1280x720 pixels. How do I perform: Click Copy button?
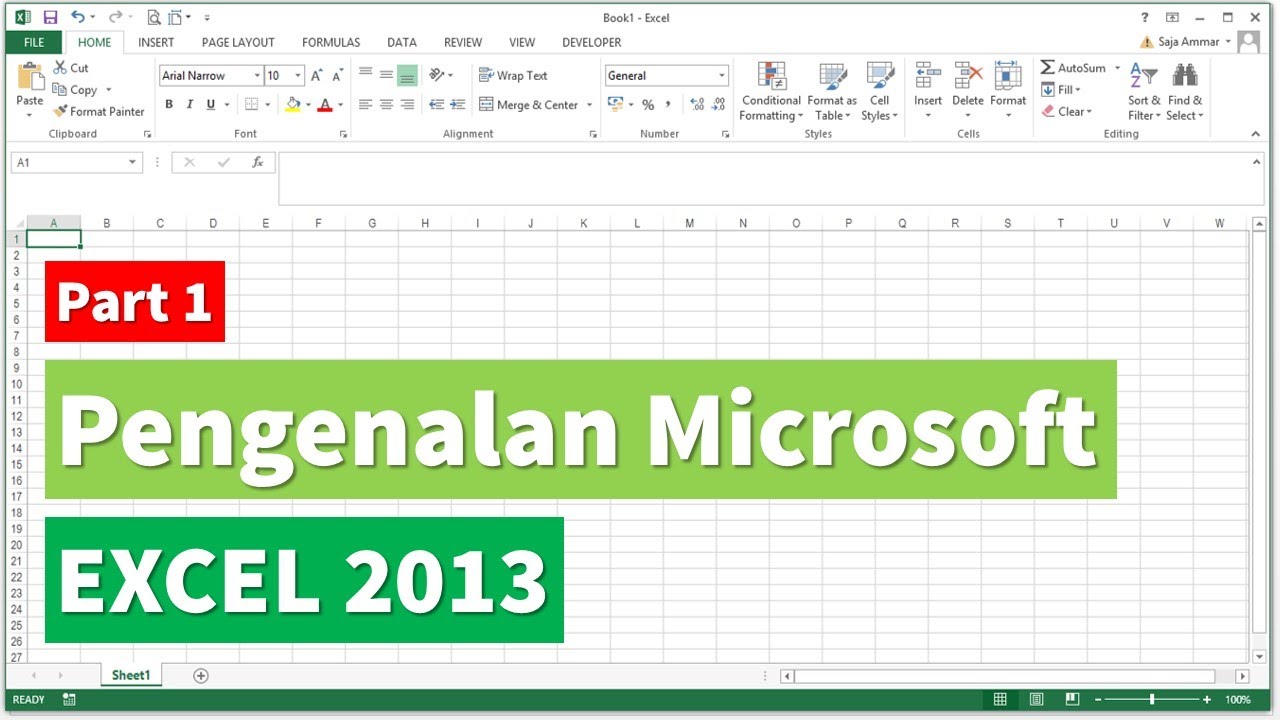pos(76,90)
